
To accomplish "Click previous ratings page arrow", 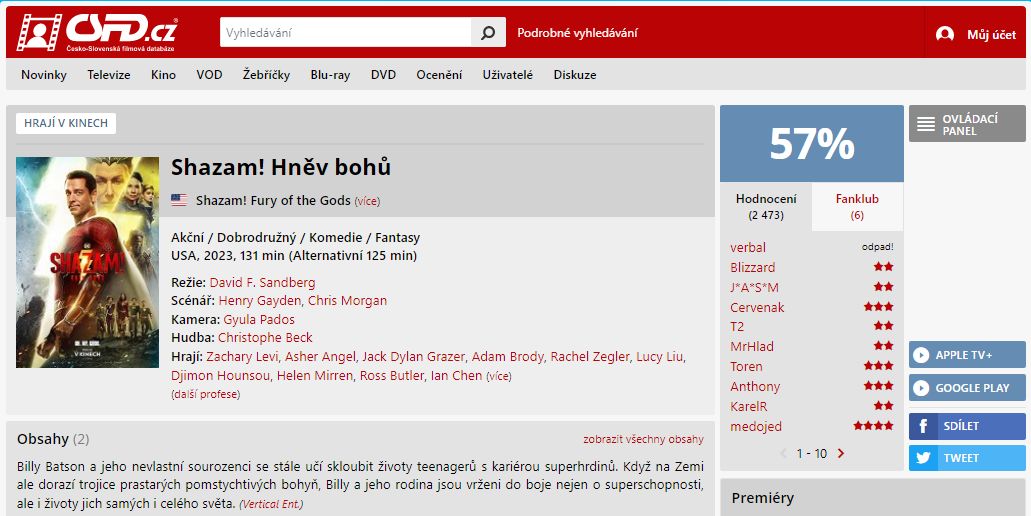I will pos(784,453).
